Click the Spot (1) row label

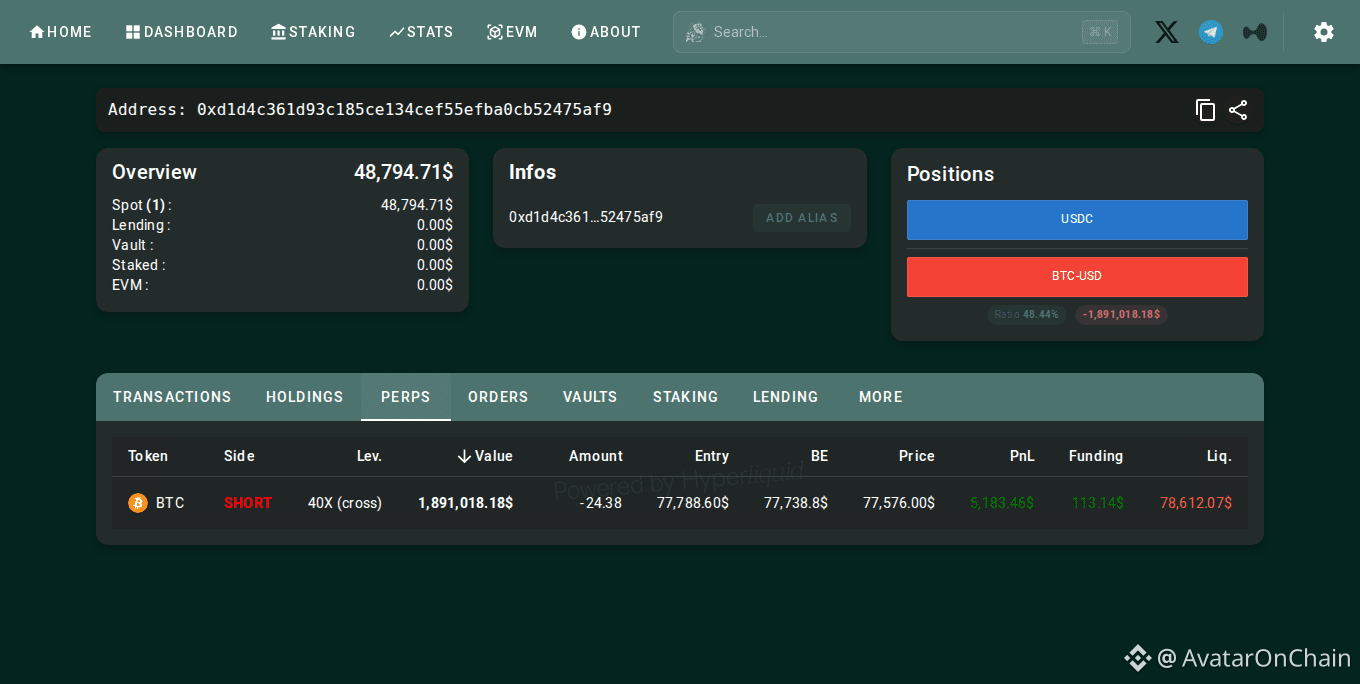tap(142, 205)
